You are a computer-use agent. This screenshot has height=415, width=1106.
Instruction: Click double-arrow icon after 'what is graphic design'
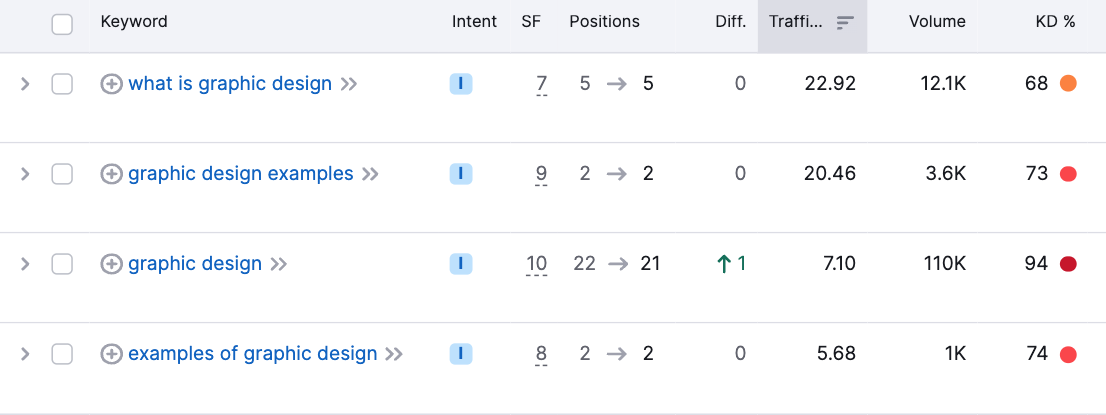click(348, 85)
